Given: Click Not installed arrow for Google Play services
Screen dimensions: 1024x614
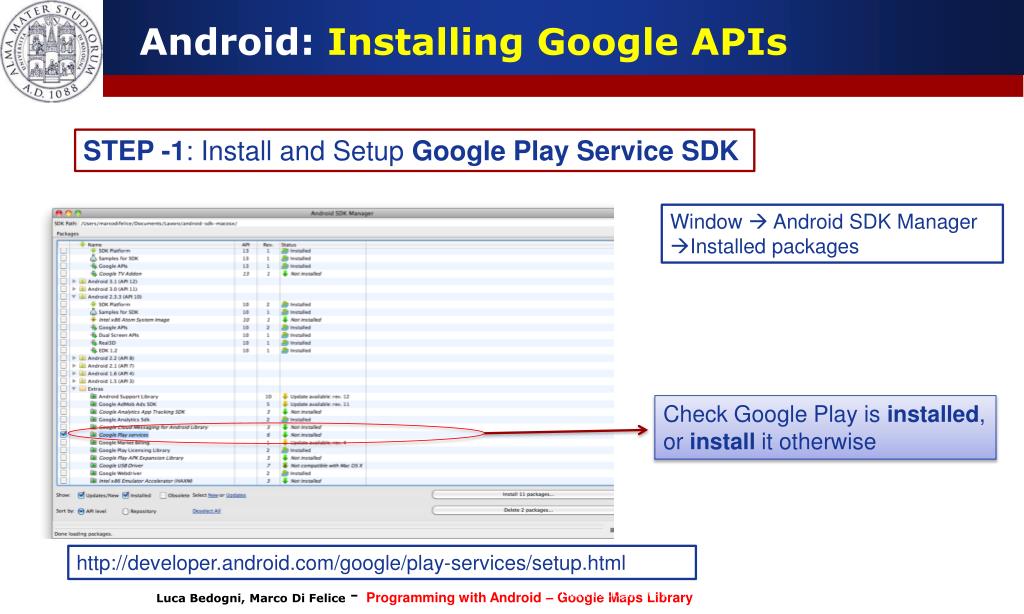Looking at the screenshot, I should (285, 434).
